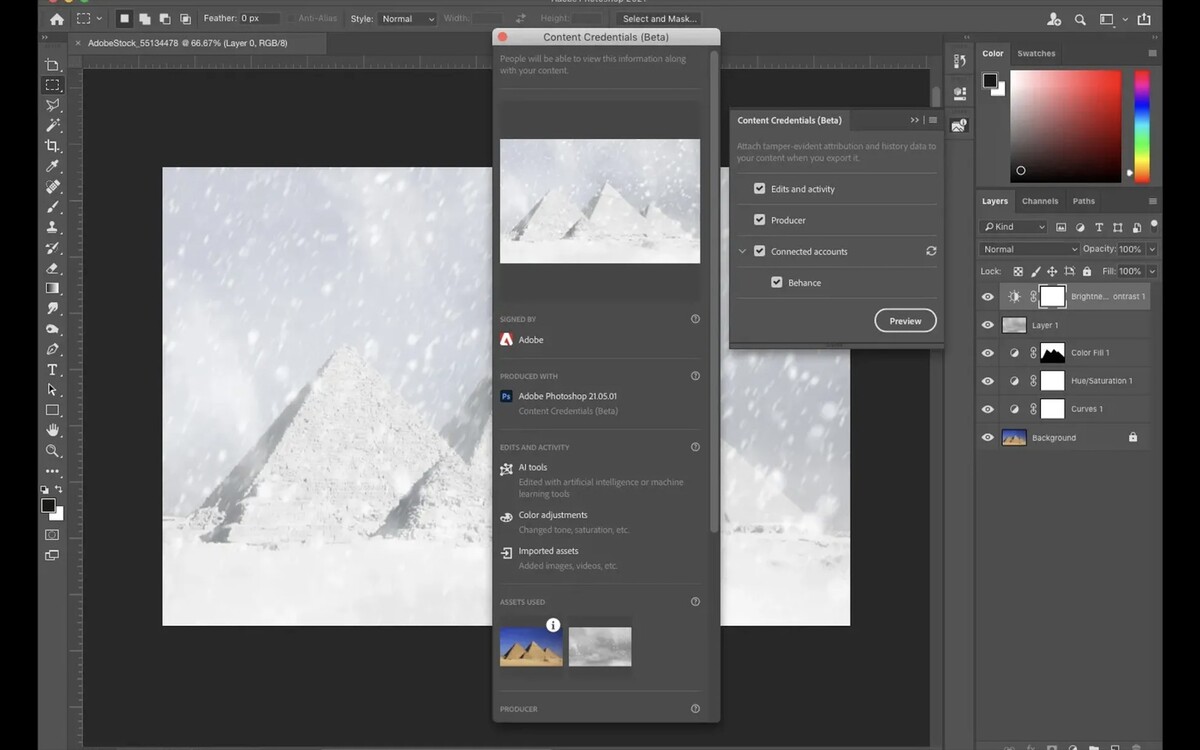Select the Healing Brush tool
The image size is (1200, 750).
[53, 186]
